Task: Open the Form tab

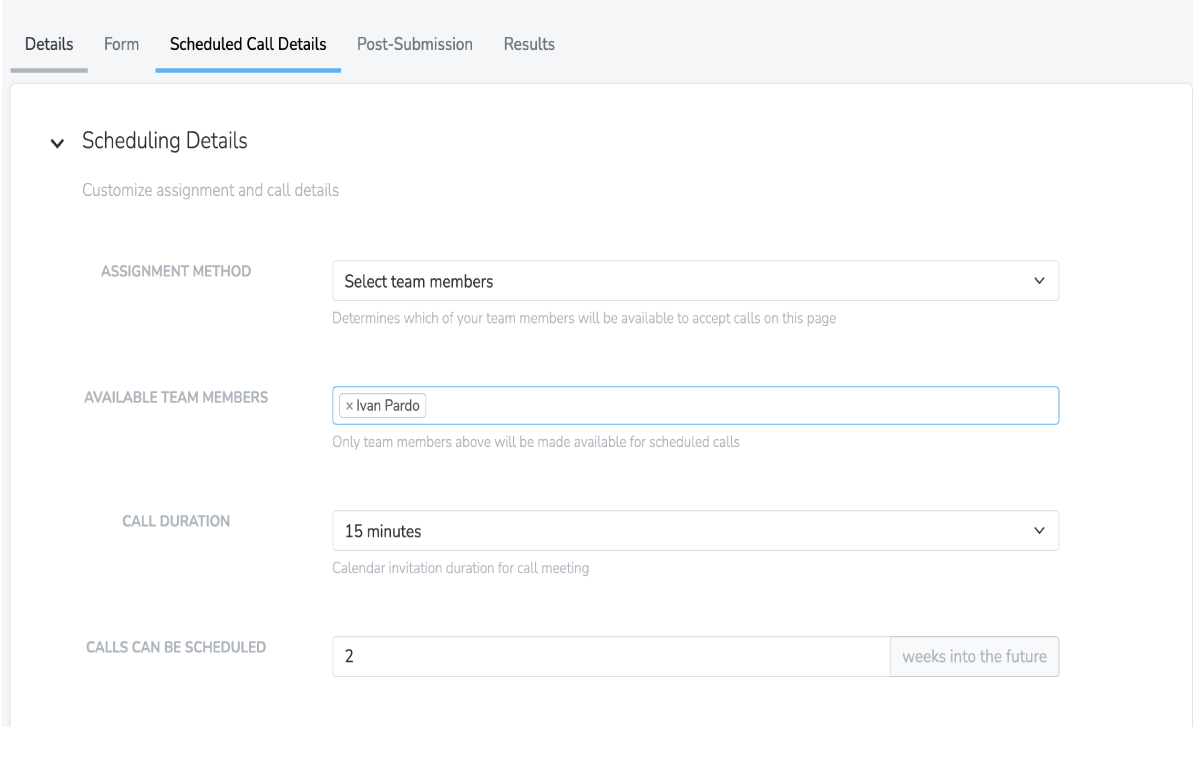Action: pos(121,44)
